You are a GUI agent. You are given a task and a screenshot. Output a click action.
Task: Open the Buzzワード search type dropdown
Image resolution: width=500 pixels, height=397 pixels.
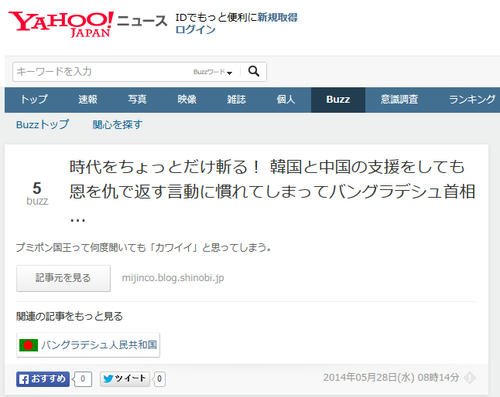click(212, 72)
